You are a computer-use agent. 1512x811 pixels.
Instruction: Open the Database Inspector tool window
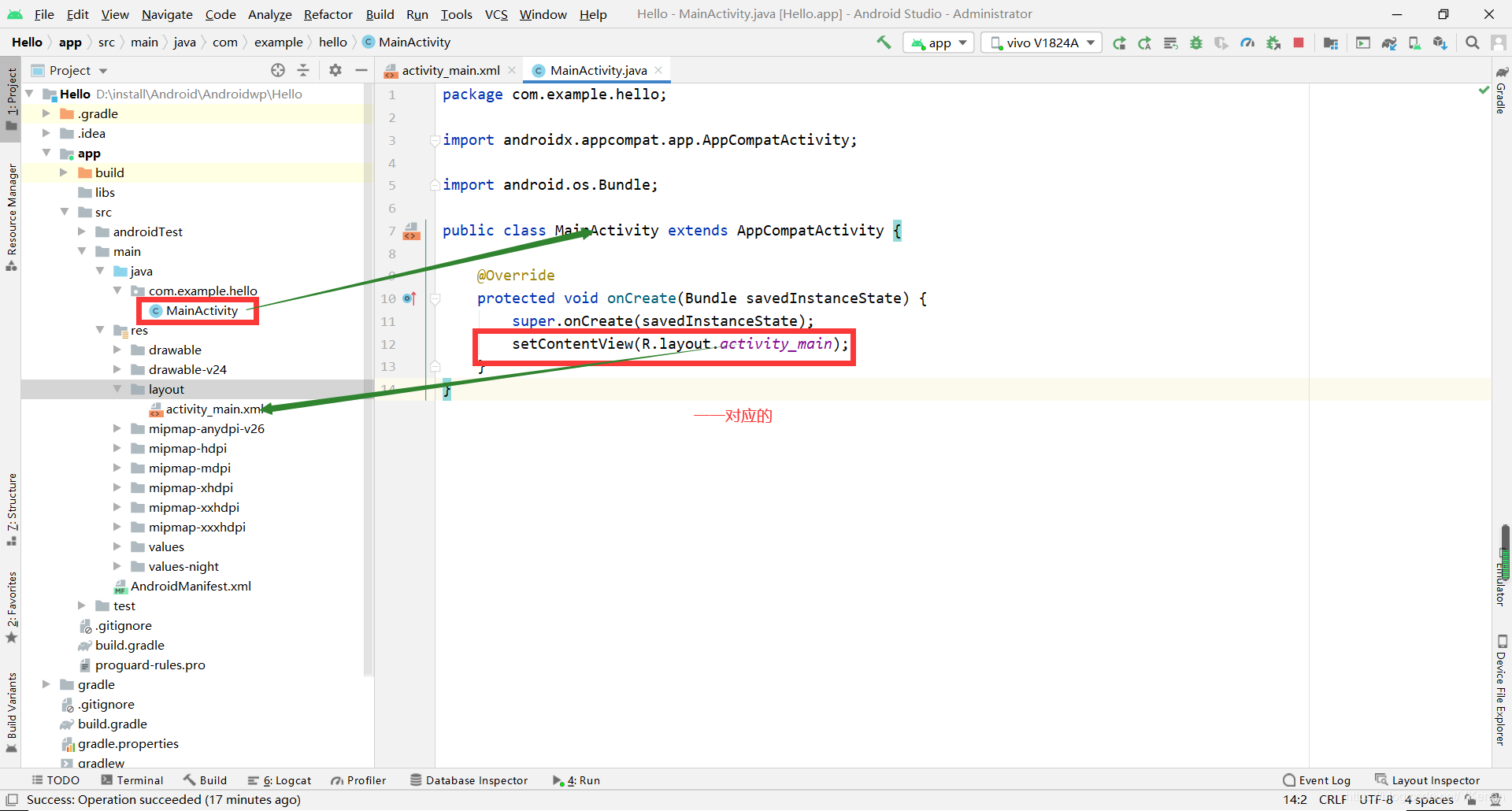click(x=469, y=780)
